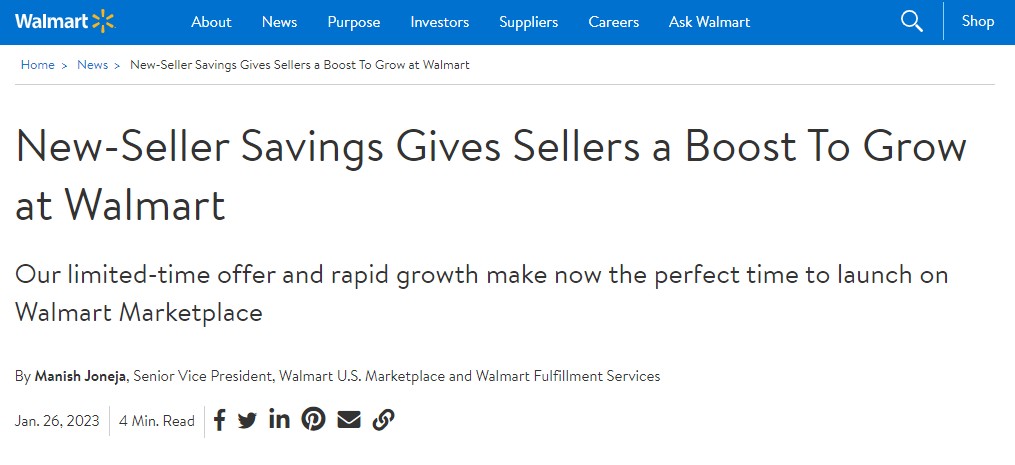Open the Careers navigation item
Image resolution: width=1015 pixels, height=465 pixels.
(x=614, y=22)
